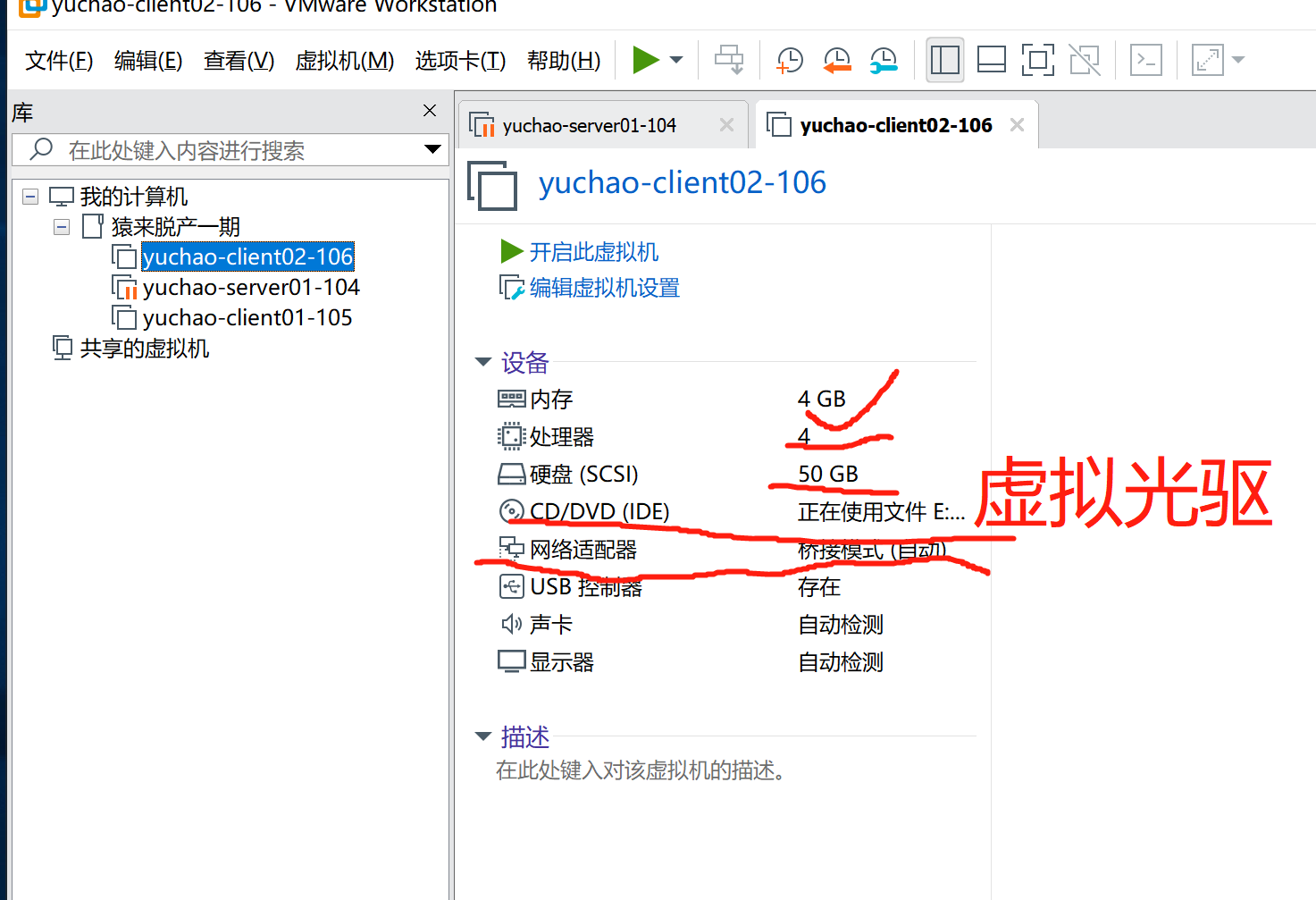Click the network icon beside 网络适配器
The image size is (1316, 900).
point(512,548)
